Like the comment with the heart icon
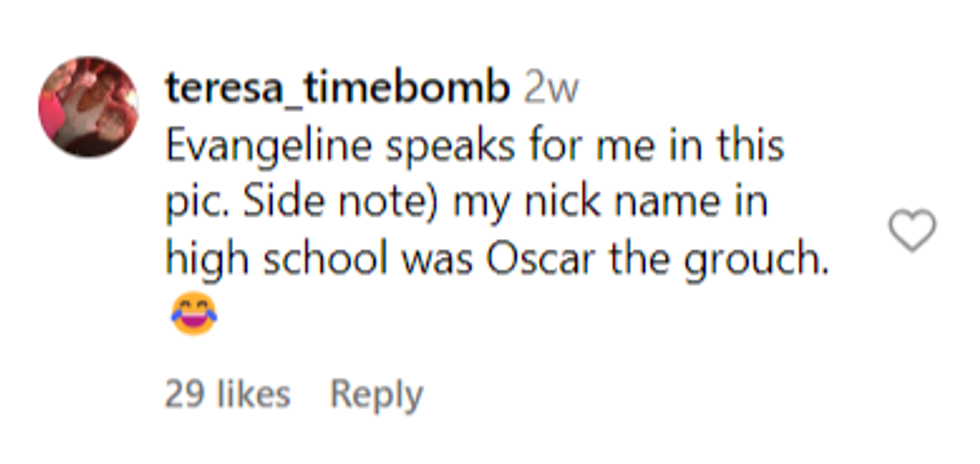 tap(912, 232)
